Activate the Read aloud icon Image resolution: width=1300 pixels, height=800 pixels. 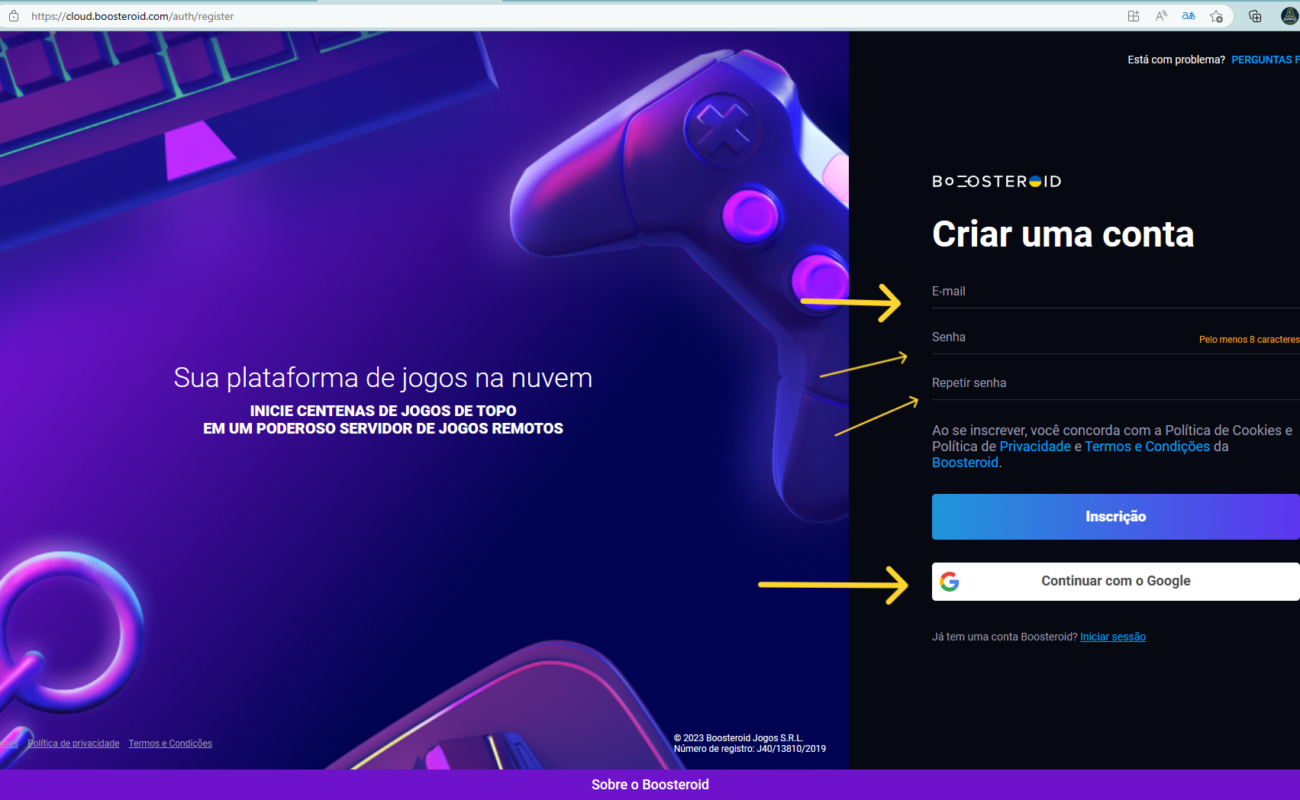click(x=1161, y=16)
